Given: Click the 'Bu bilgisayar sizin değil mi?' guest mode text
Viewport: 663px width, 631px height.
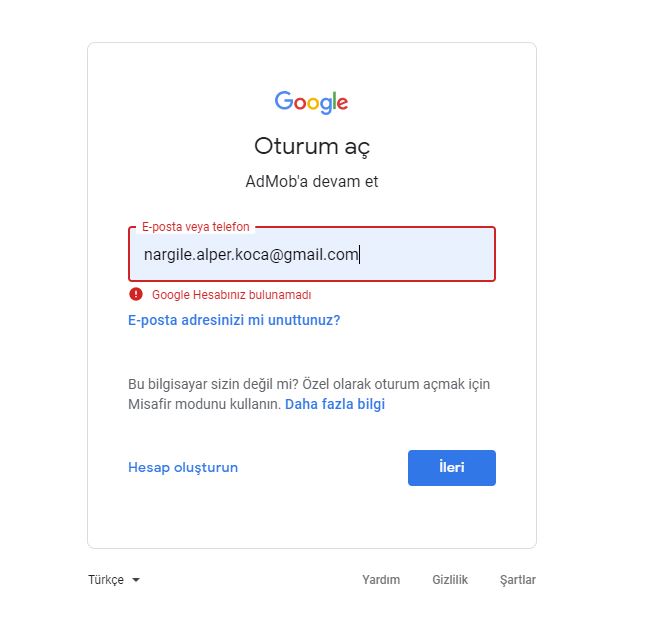Looking at the screenshot, I should tap(214, 384).
